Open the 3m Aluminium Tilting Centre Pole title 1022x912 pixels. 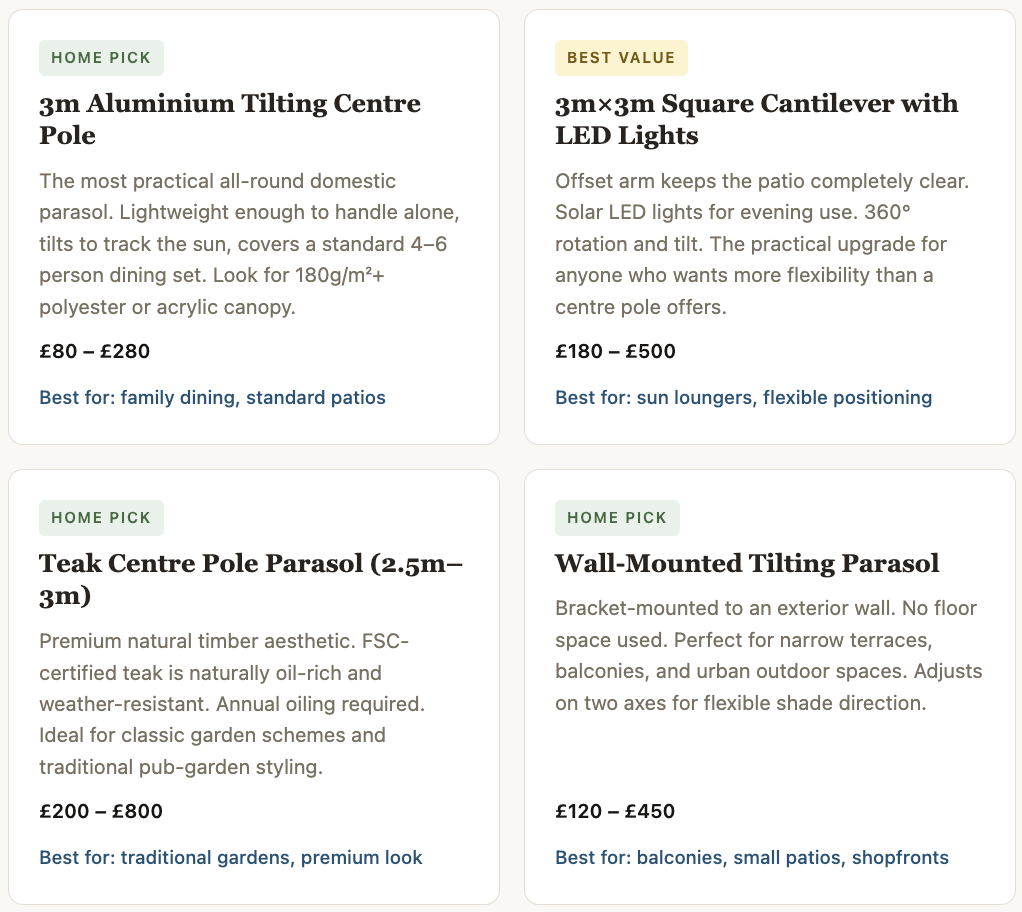pos(230,119)
